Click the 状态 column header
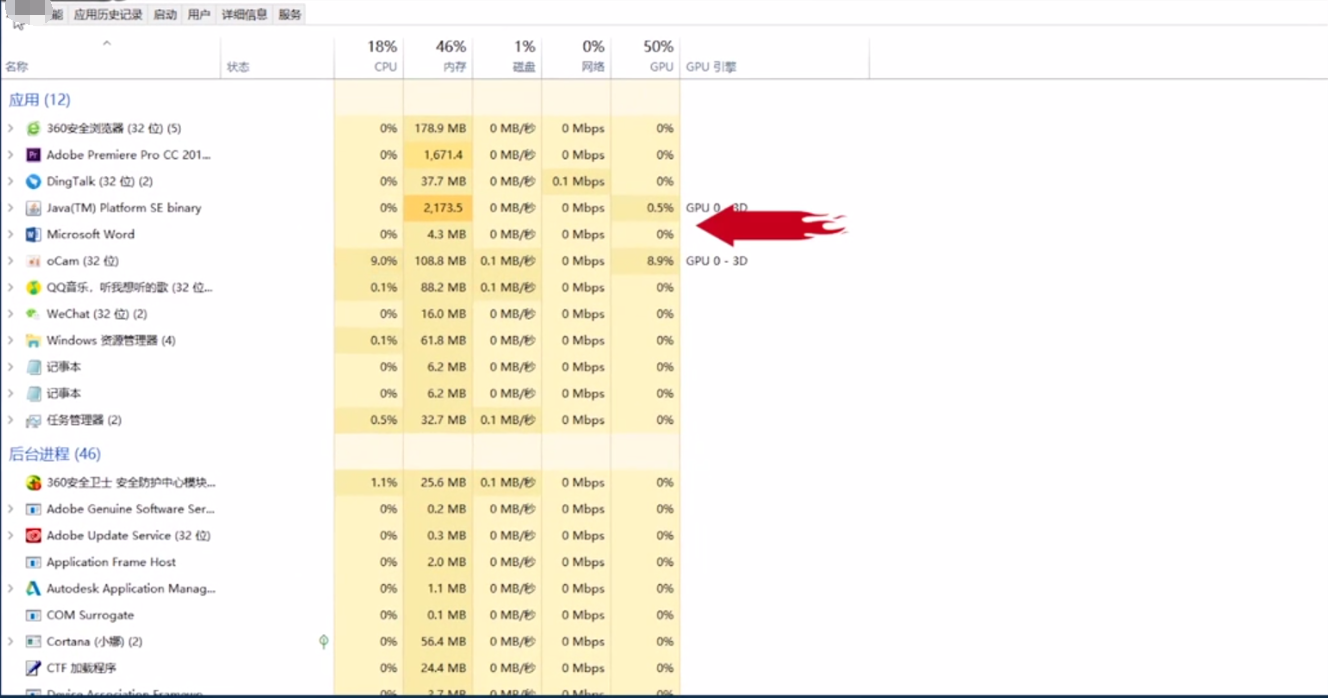The width and height of the screenshot is (1328, 698). (x=277, y=57)
